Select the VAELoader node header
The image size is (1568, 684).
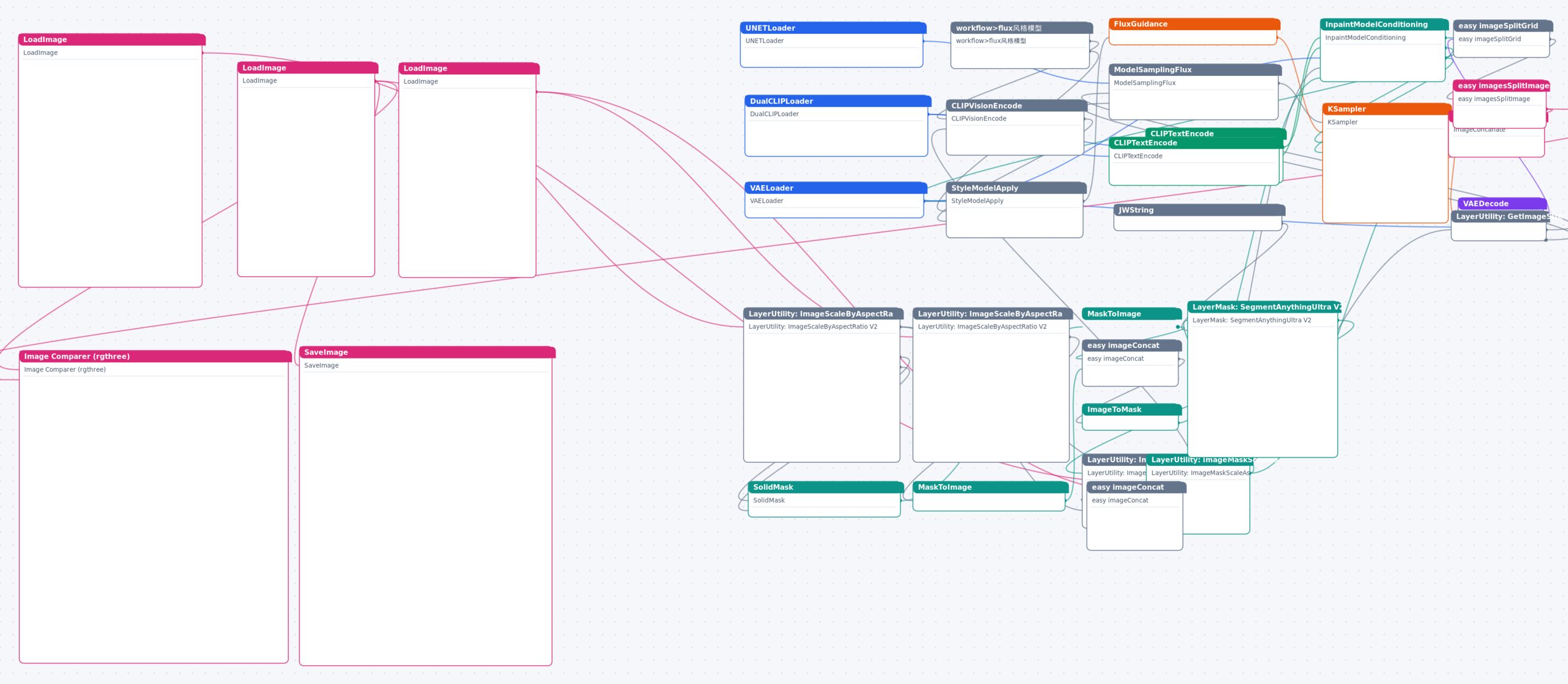point(835,188)
